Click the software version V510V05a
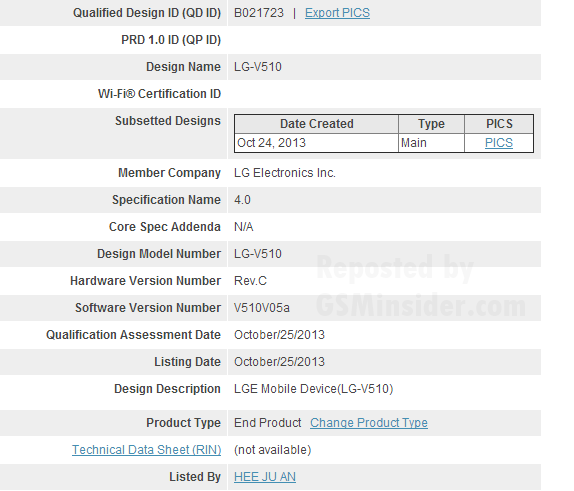 coord(262,308)
